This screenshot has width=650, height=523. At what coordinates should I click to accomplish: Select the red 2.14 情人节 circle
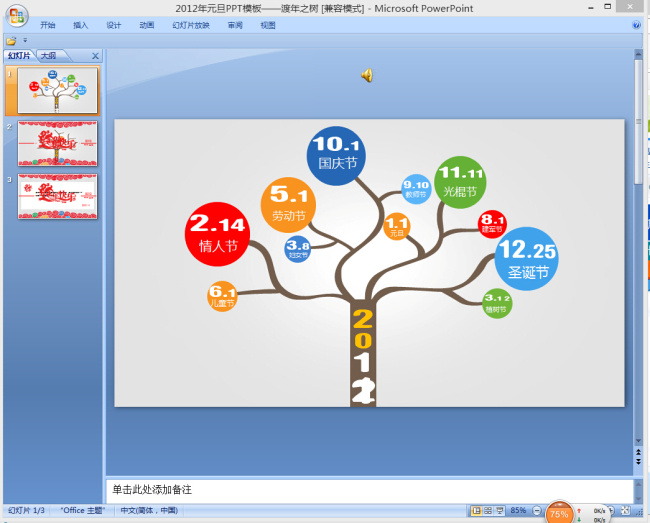pos(217,234)
